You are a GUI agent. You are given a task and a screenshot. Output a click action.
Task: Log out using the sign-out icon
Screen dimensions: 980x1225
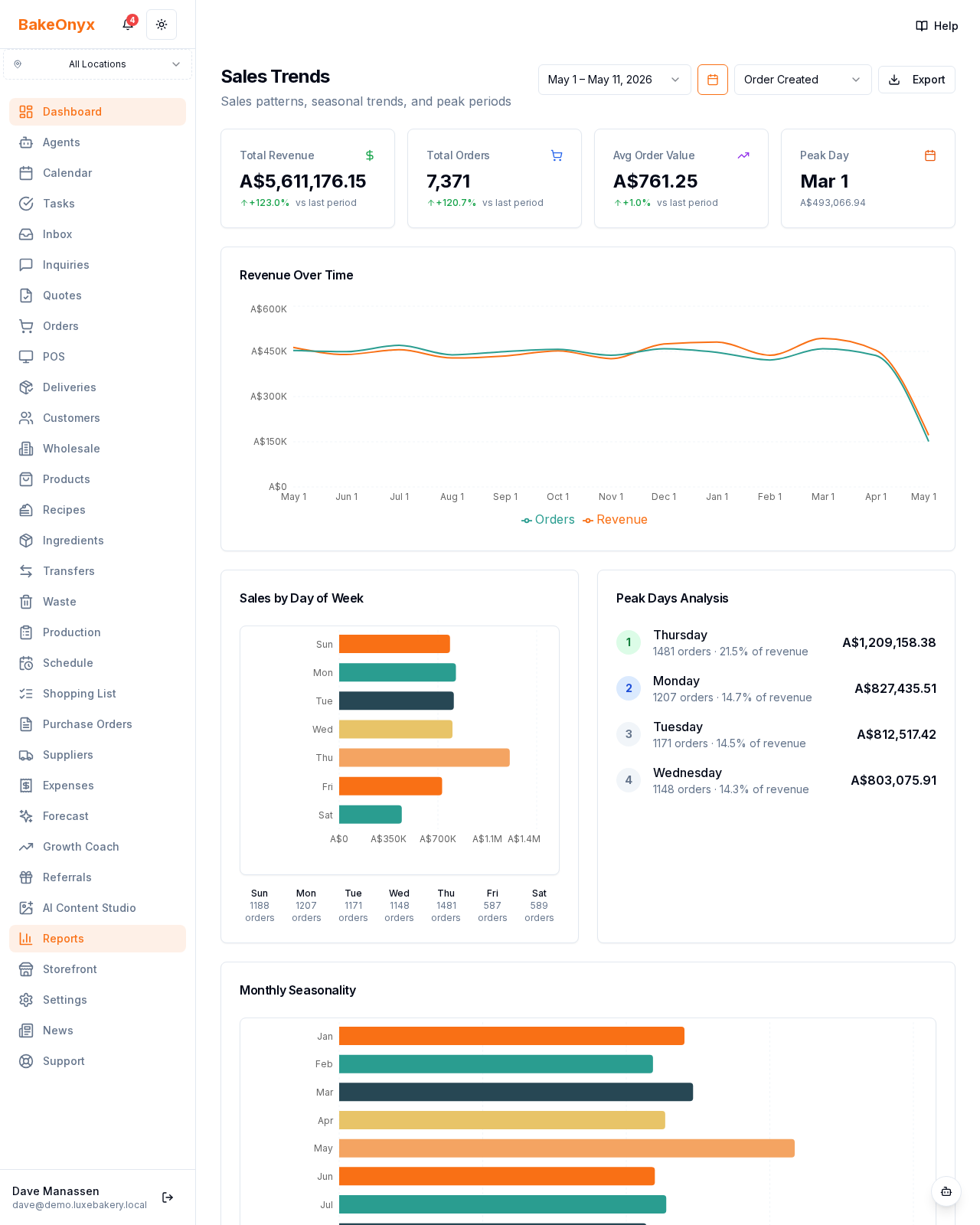pos(168,1197)
